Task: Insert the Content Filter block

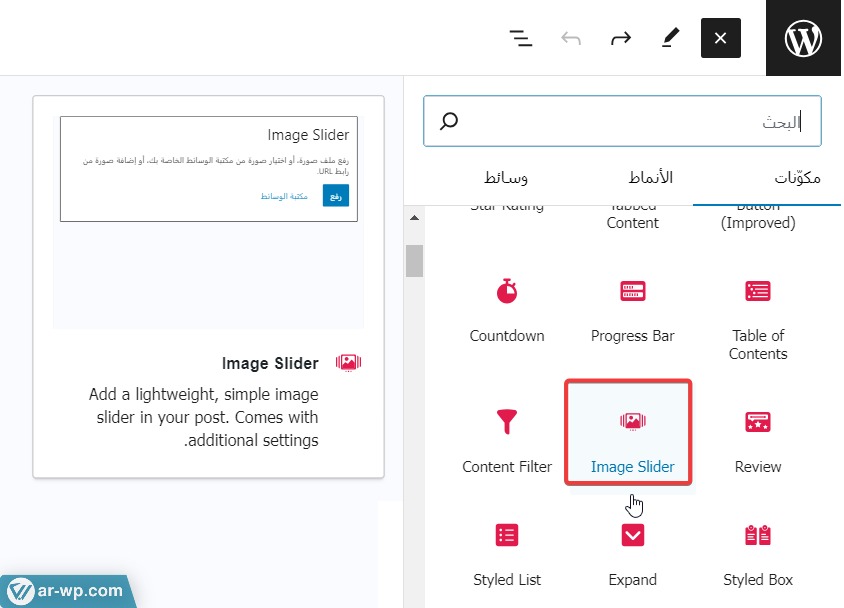Action: point(507,438)
